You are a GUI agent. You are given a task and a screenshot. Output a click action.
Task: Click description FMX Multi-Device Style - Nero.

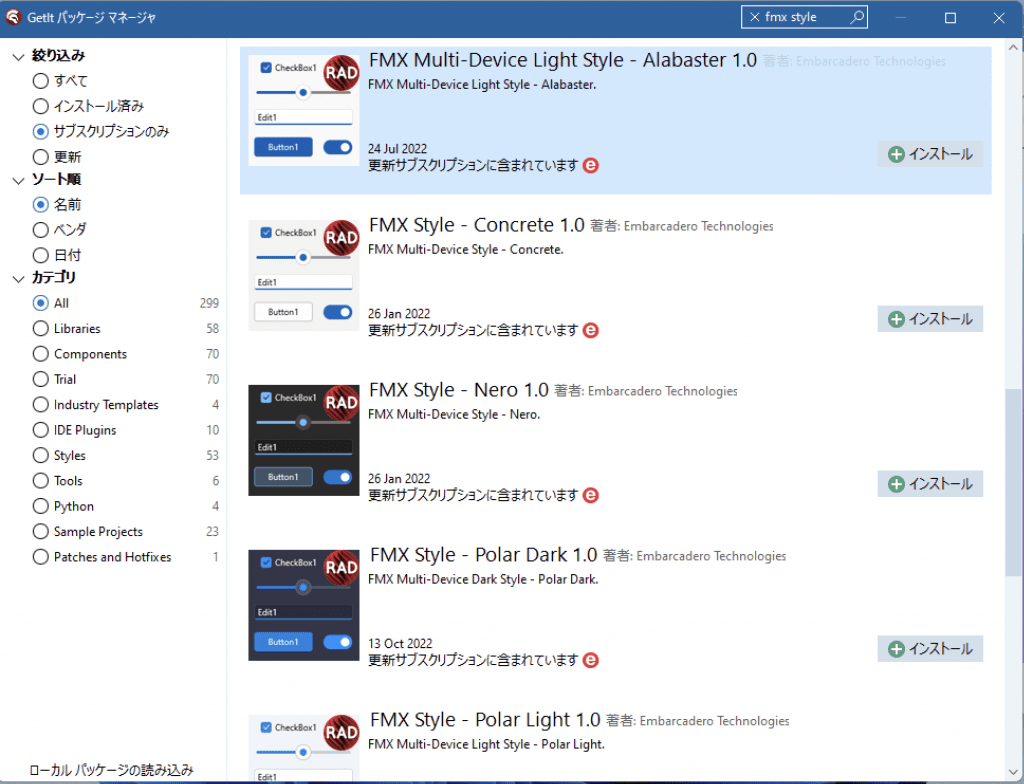point(454,414)
